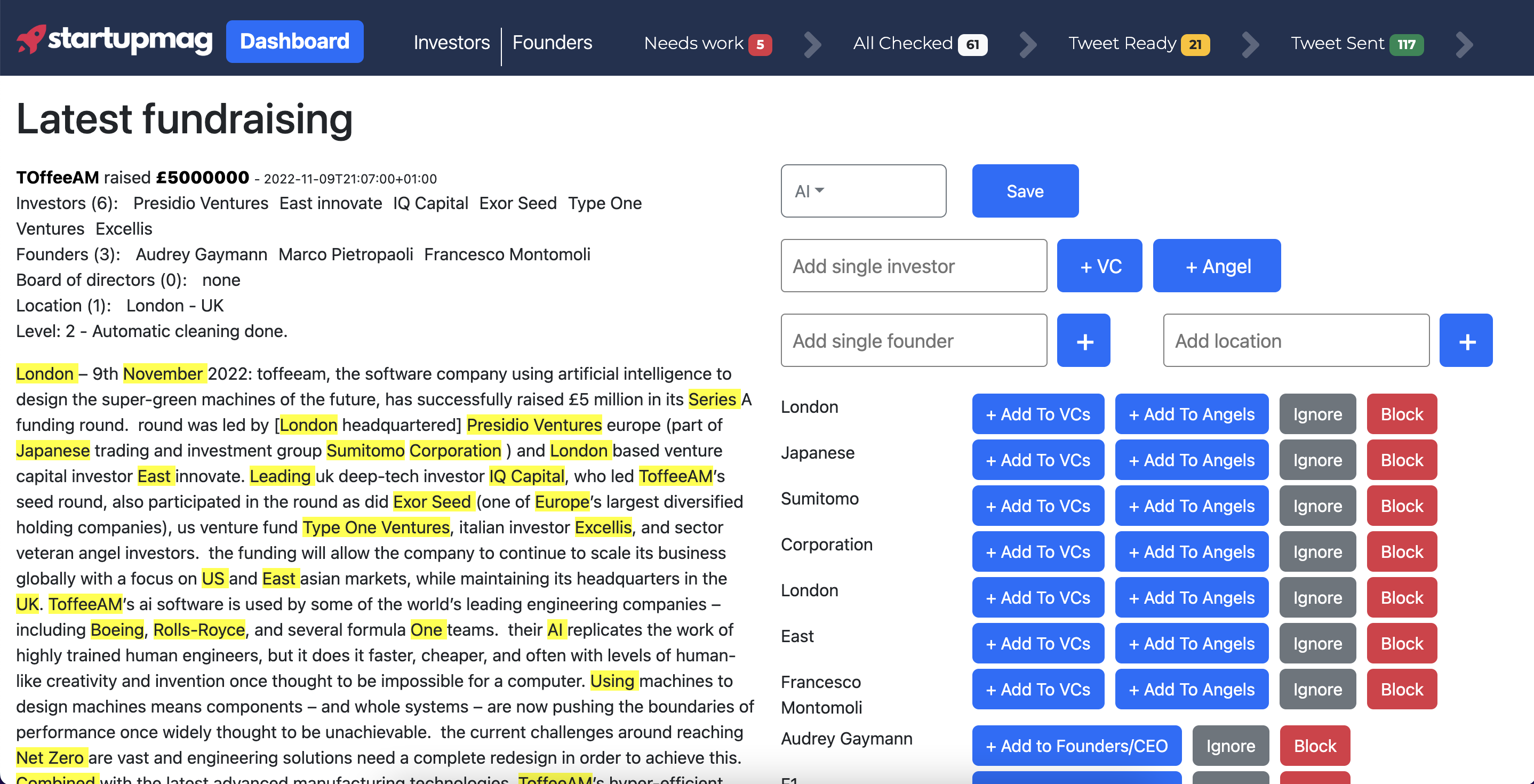
Task: Block the Audrey Gaymann entry
Action: [1315, 746]
